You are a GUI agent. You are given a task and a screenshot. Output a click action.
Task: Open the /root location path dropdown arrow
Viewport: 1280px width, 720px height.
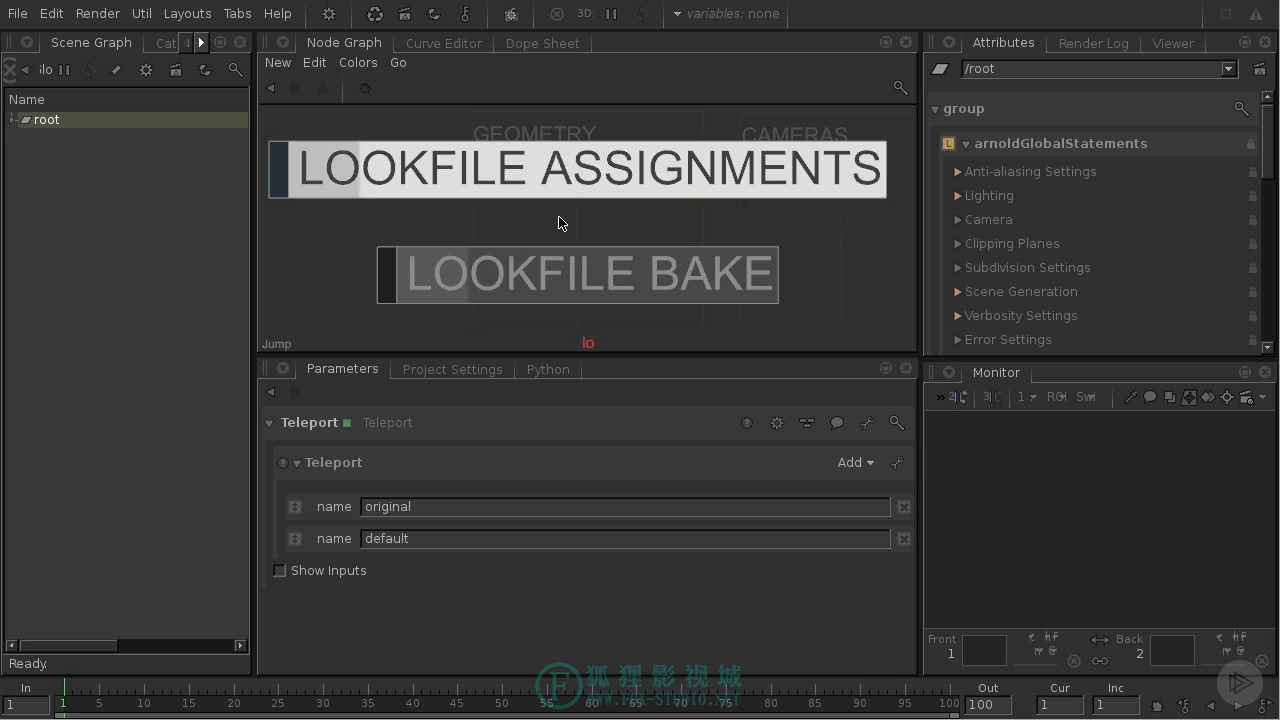click(1228, 69)
